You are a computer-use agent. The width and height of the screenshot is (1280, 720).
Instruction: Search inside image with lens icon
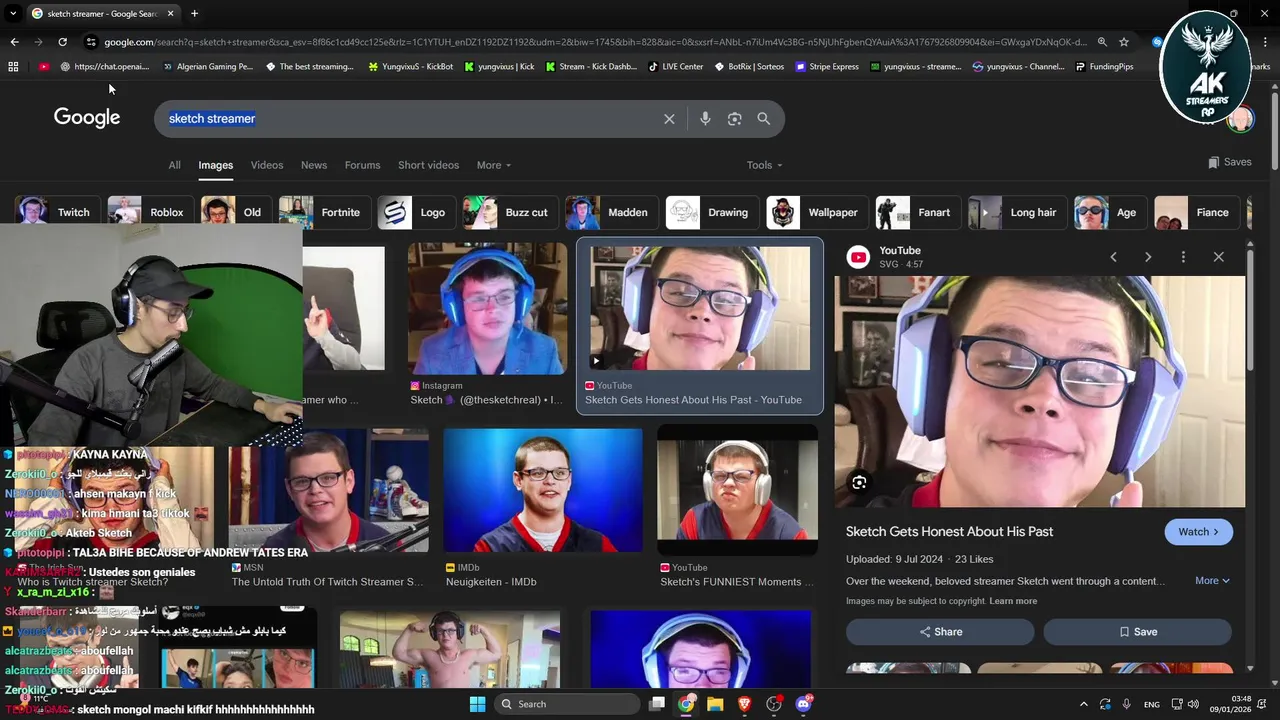[x=859, y=483]
